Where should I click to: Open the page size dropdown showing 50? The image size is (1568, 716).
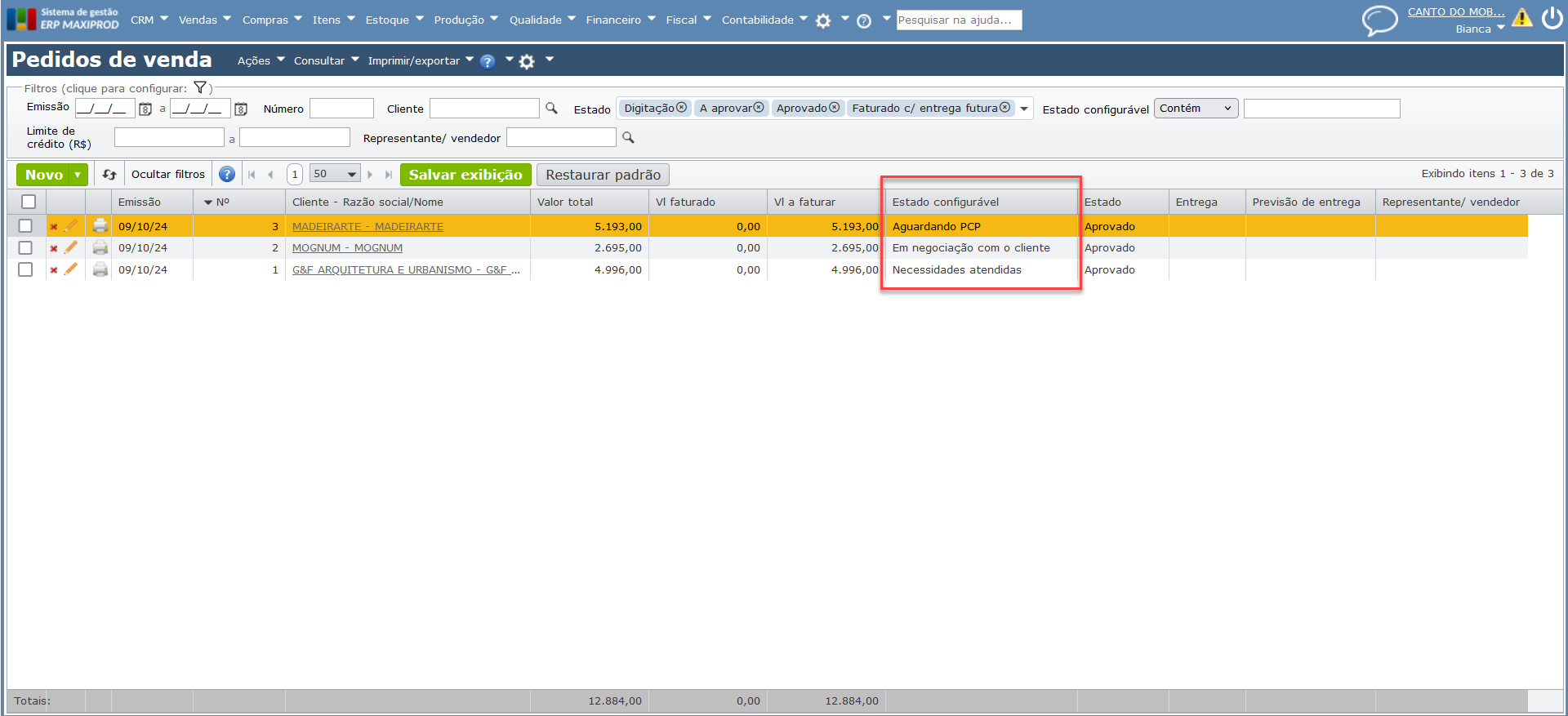coord(336,174)
